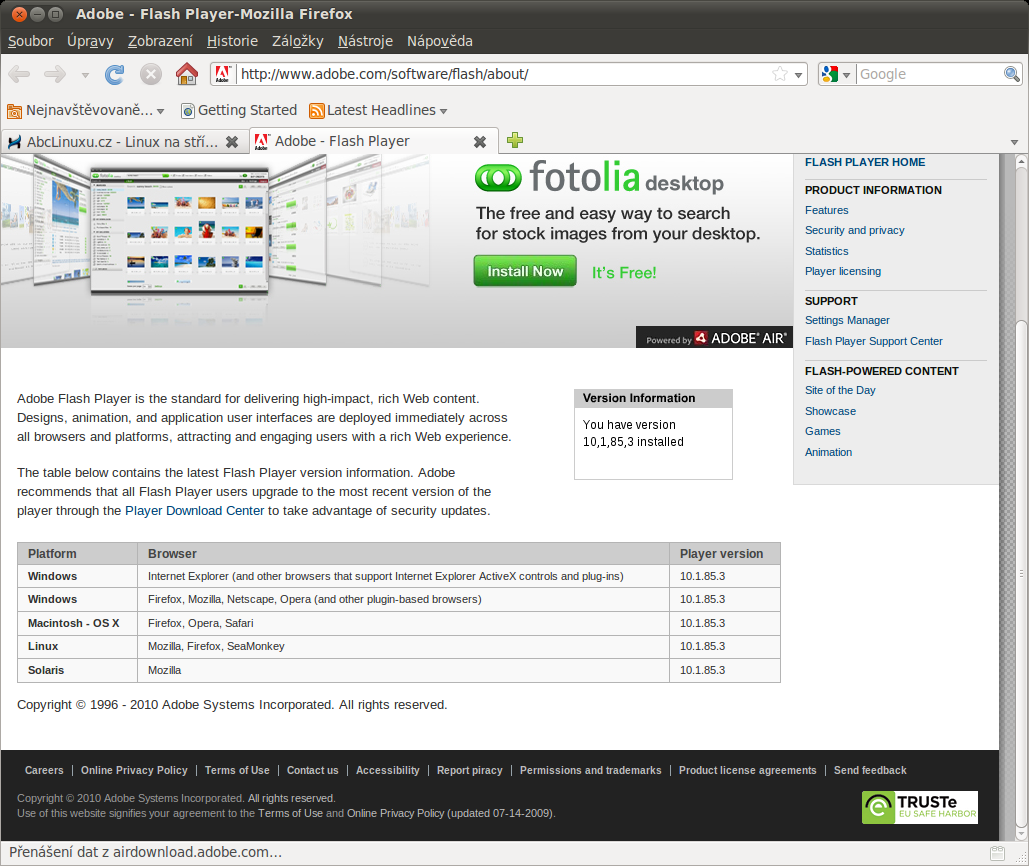Click the TRUSTe EU Safe Harbor badge
Image resolution: width=1029 pixels, height=866 pixels.
tap(919, 807)
